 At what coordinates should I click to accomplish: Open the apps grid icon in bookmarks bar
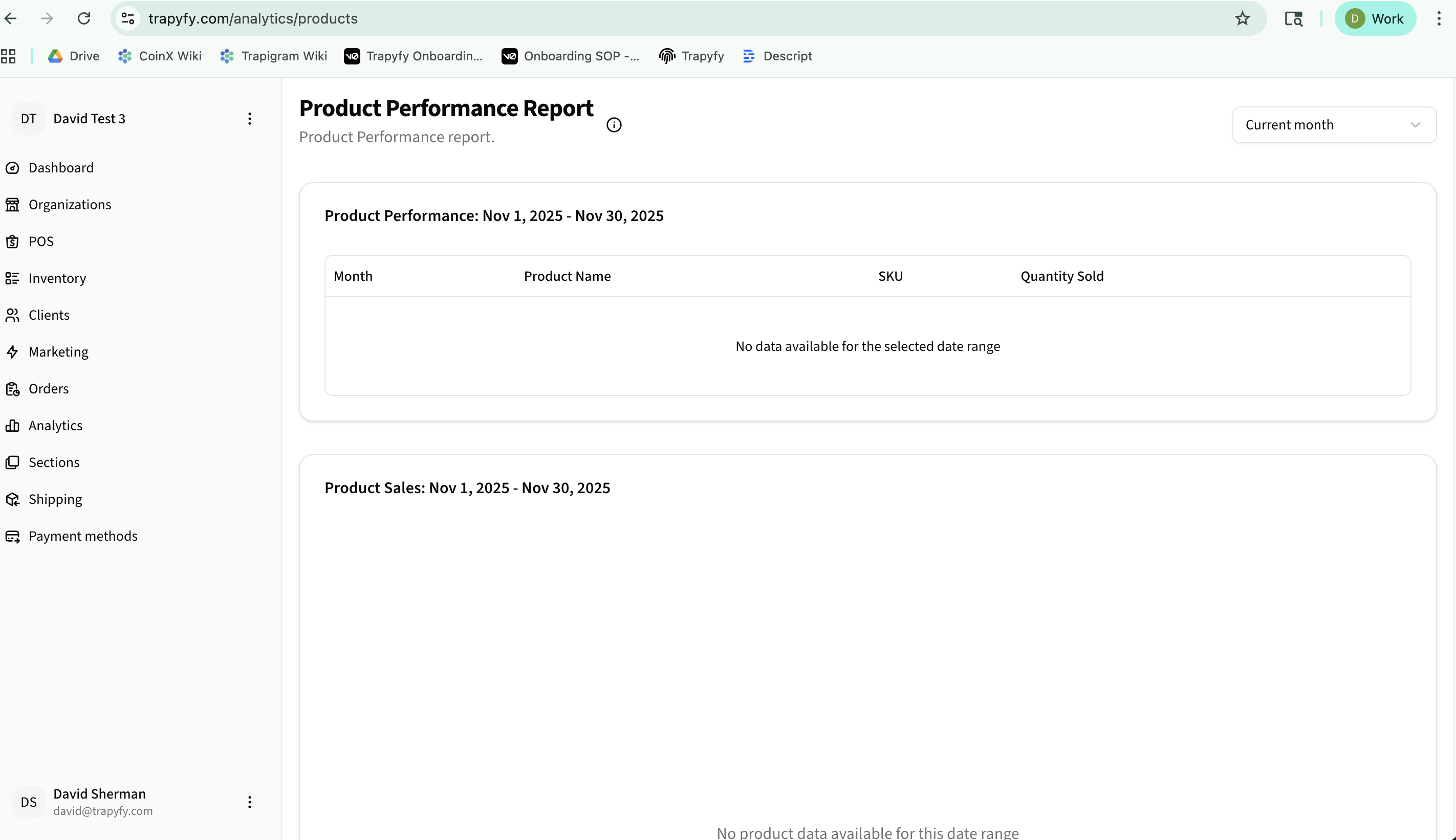coord(8,56)
